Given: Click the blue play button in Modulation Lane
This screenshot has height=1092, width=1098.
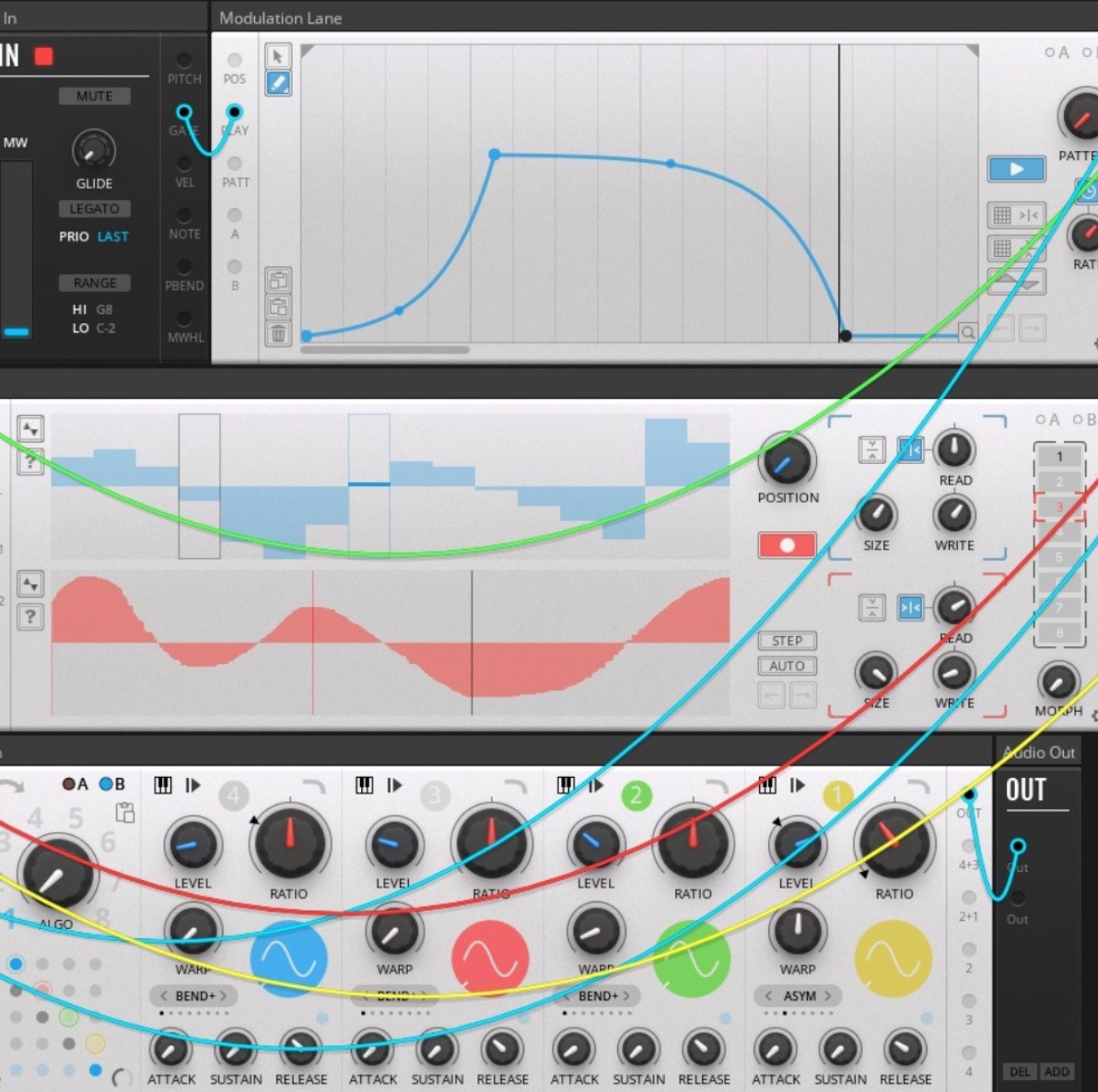Looking at the screenshot, I should 1016,169.
